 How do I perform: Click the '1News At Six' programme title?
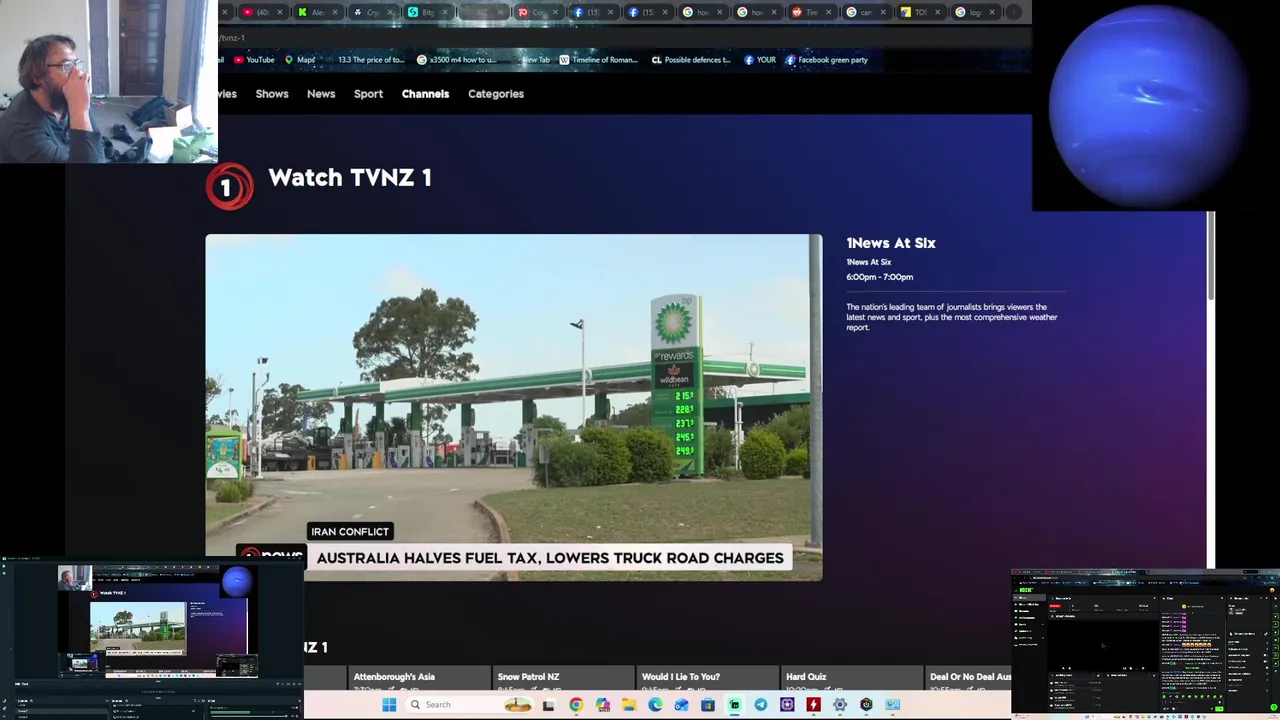[891, 243]
